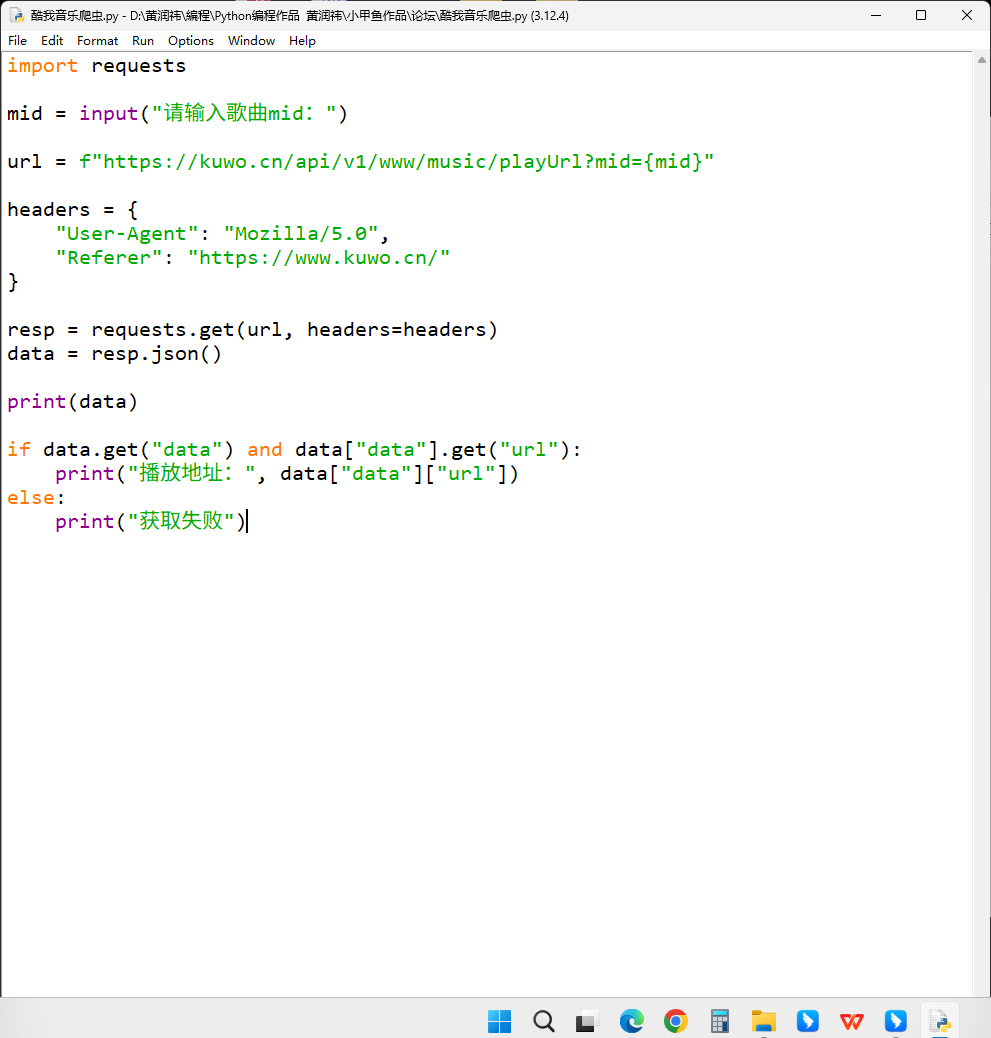Open the Options menu
The image size is (991, 1038).
pyautogui.click(x=190, y=41)
